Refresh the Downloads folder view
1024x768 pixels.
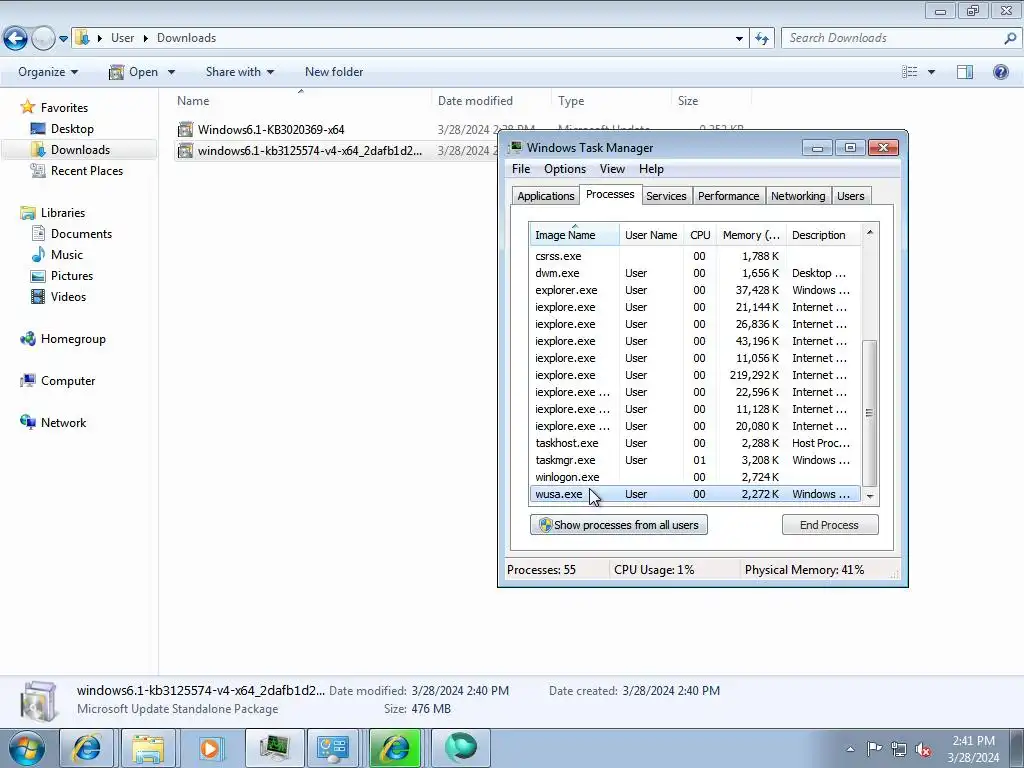pos(761,39)
